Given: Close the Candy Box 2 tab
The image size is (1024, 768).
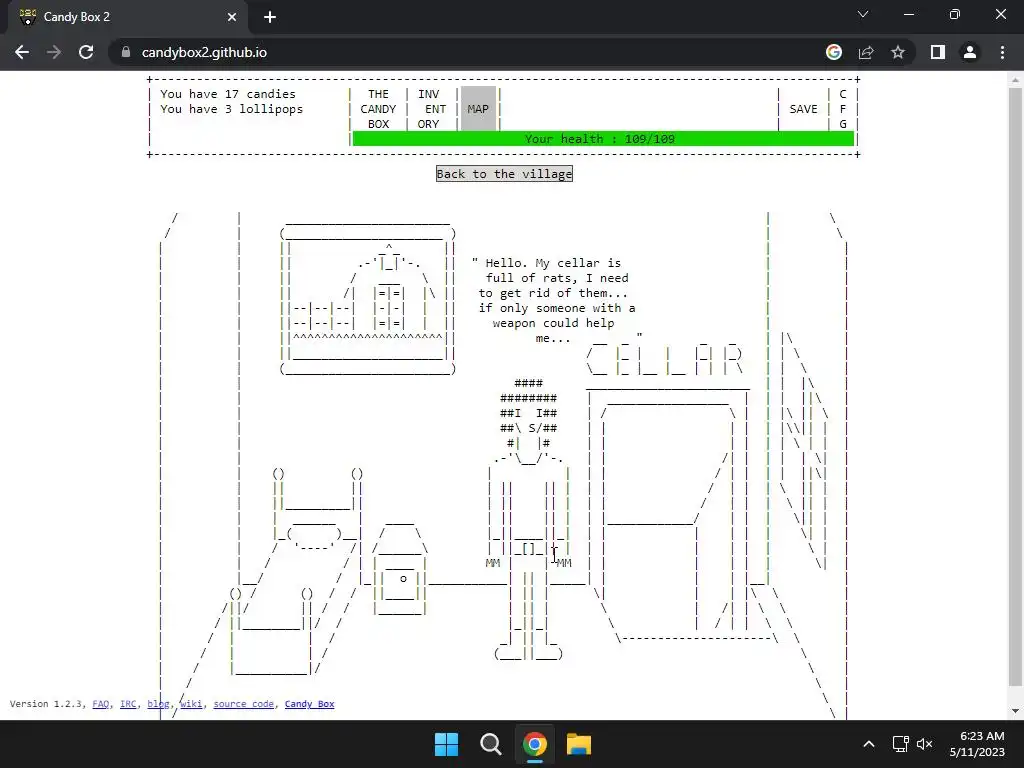Looking at the screenshot, I should coord(232,17).
